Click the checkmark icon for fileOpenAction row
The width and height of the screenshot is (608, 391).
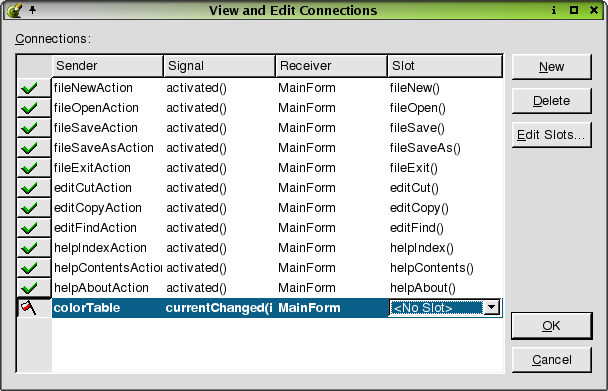coord(29,108)
